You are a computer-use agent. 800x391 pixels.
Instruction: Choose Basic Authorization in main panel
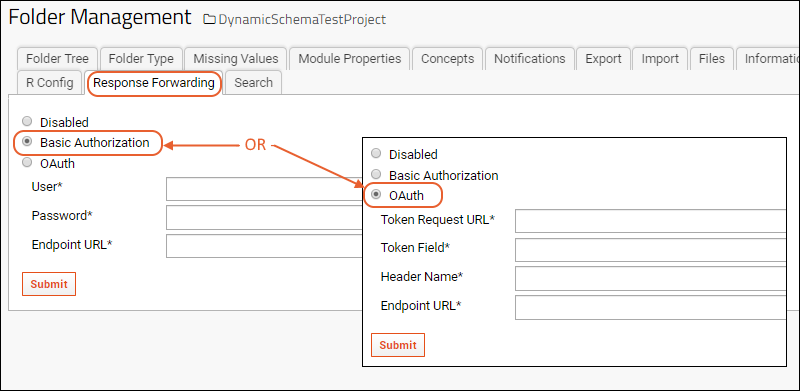(28, 142)
